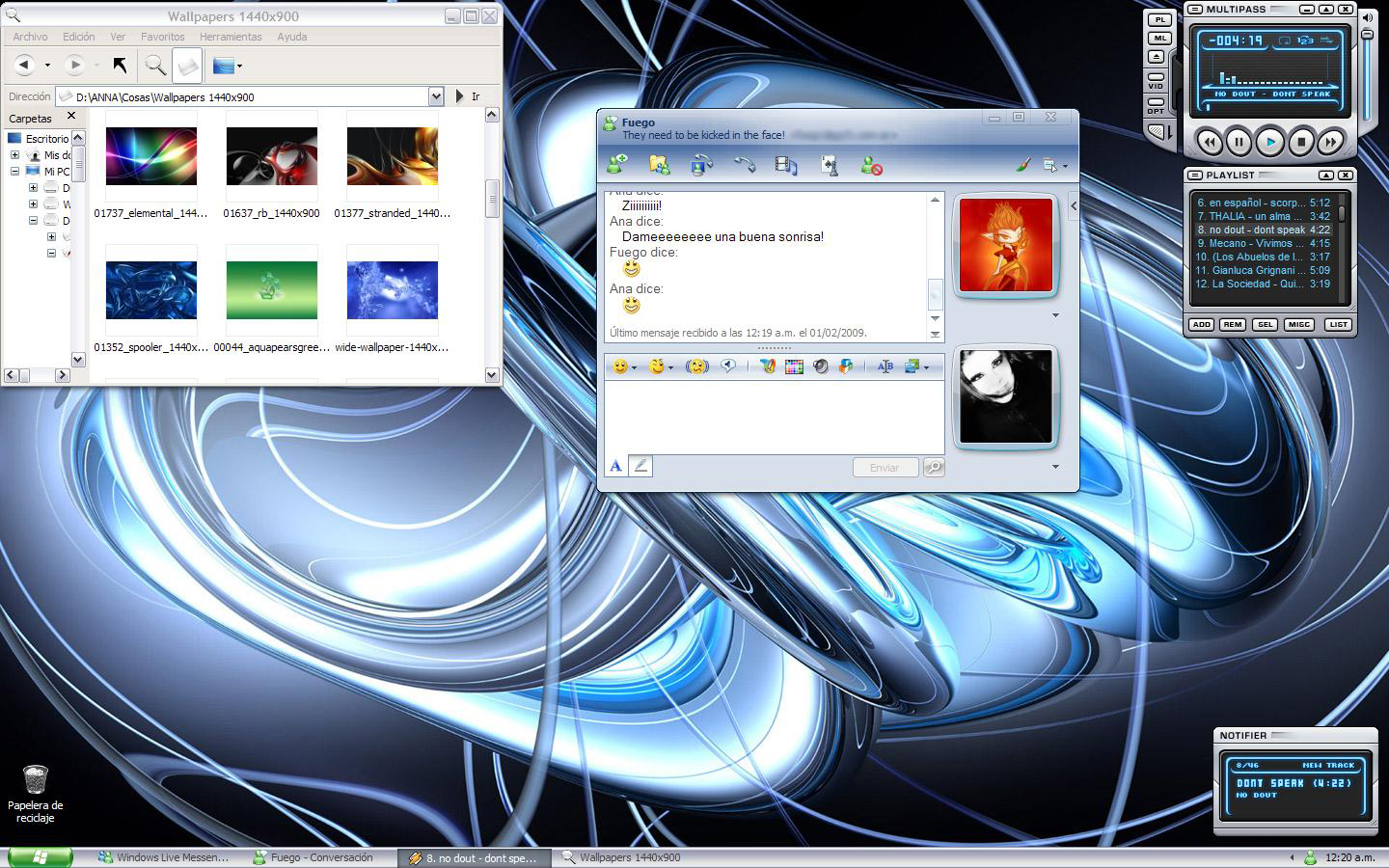This screenshot has height=868, width=1389.
Task: Open the Herramientas menu
Action: coord(231,37)
